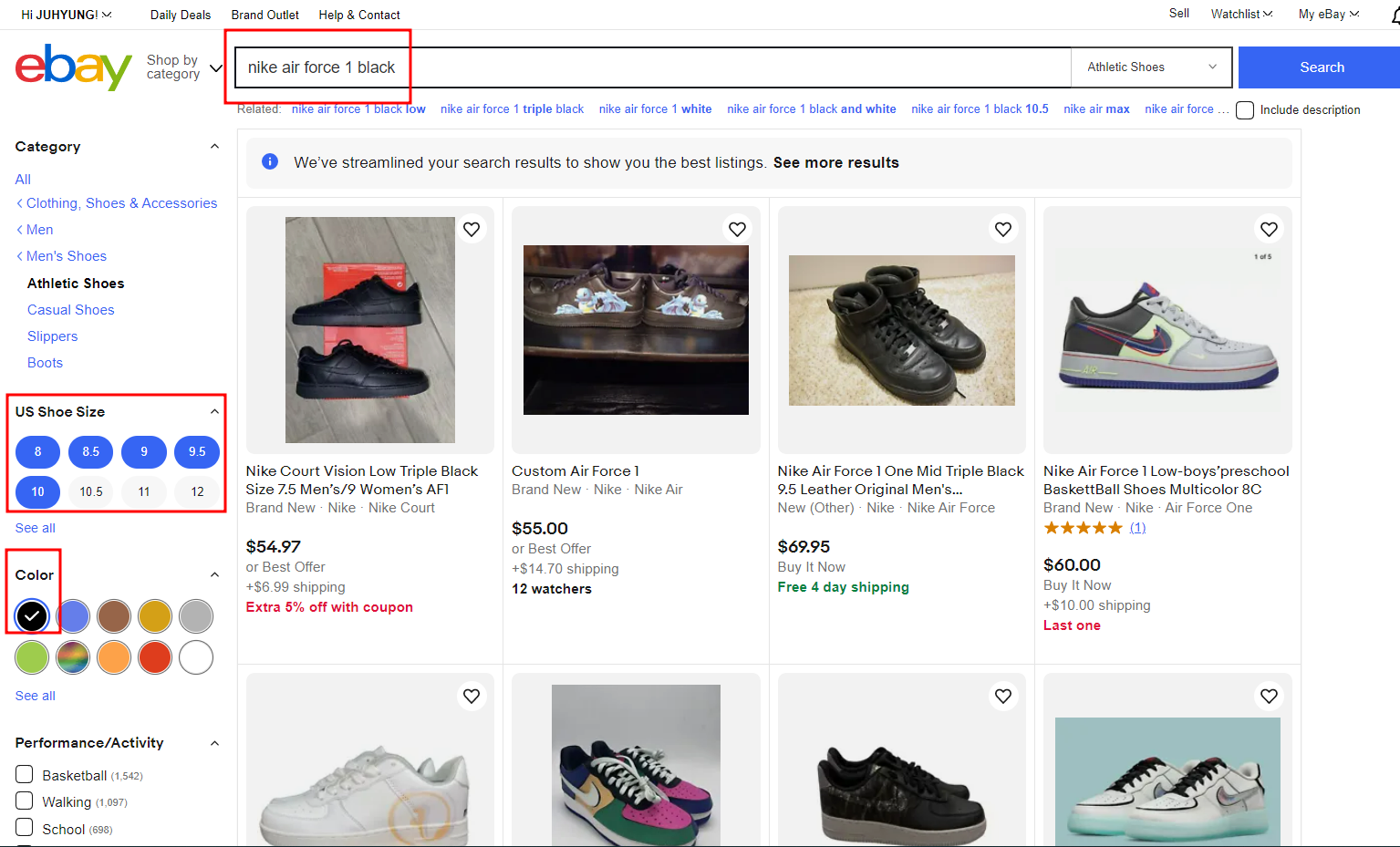Screen dimensions: 1400x847
Task: Select the red color swatch filter
Action: click(x=155, y=657)
